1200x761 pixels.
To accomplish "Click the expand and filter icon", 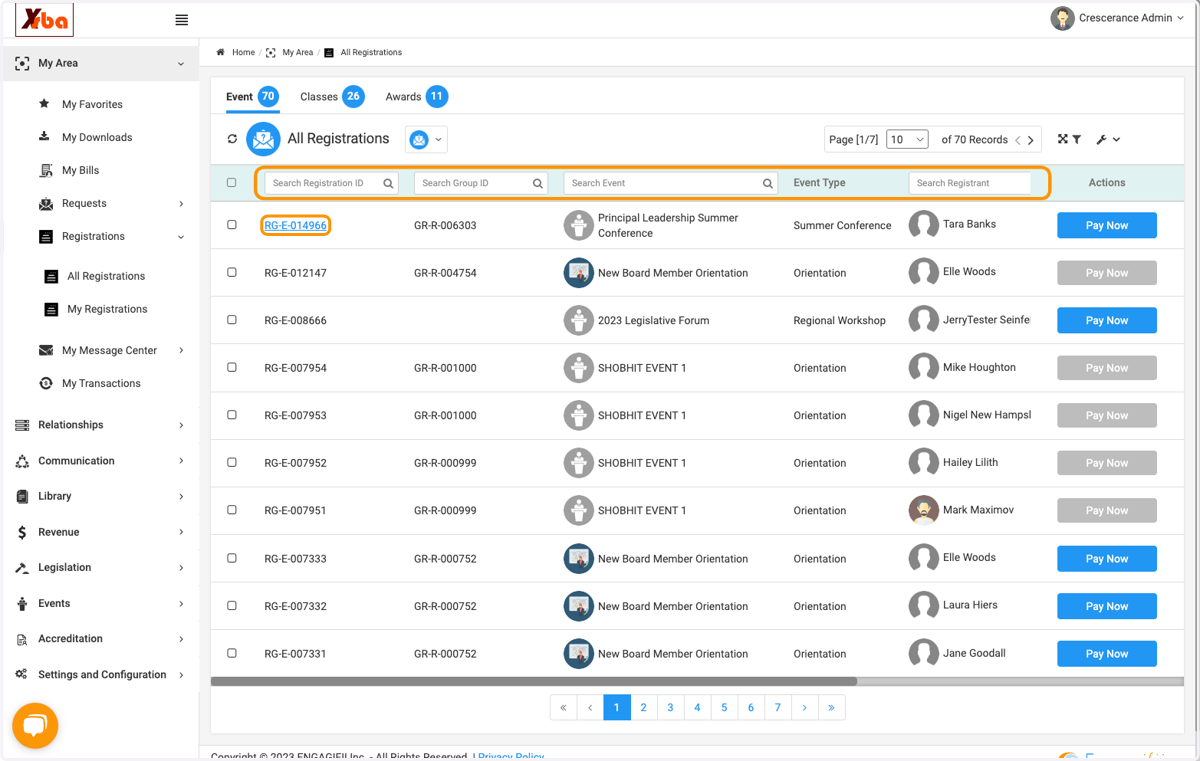I will (x=1069, y=139).
